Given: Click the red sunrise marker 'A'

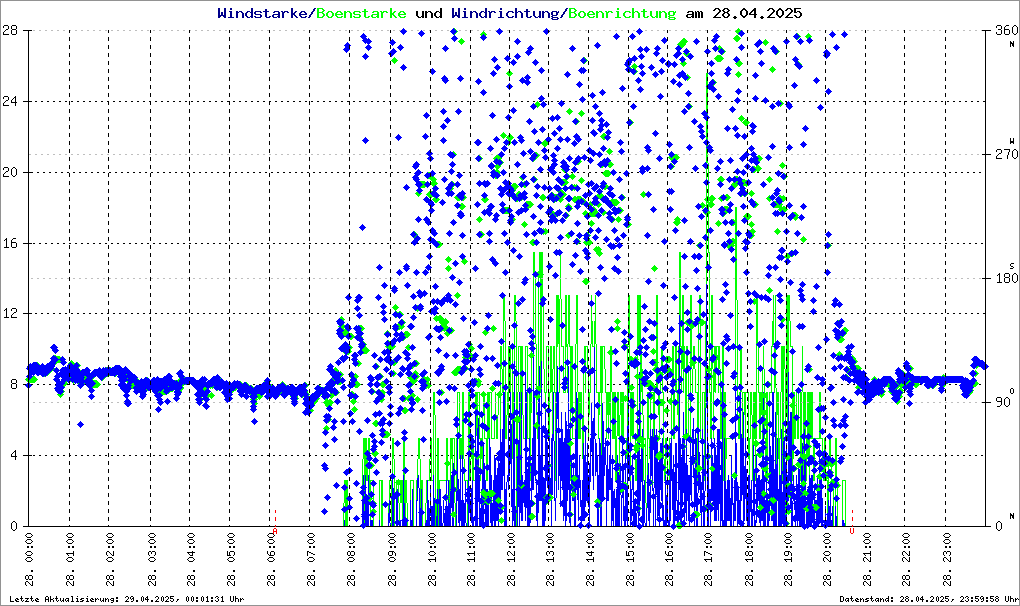Looking at the screenshot, I should 275,531.
